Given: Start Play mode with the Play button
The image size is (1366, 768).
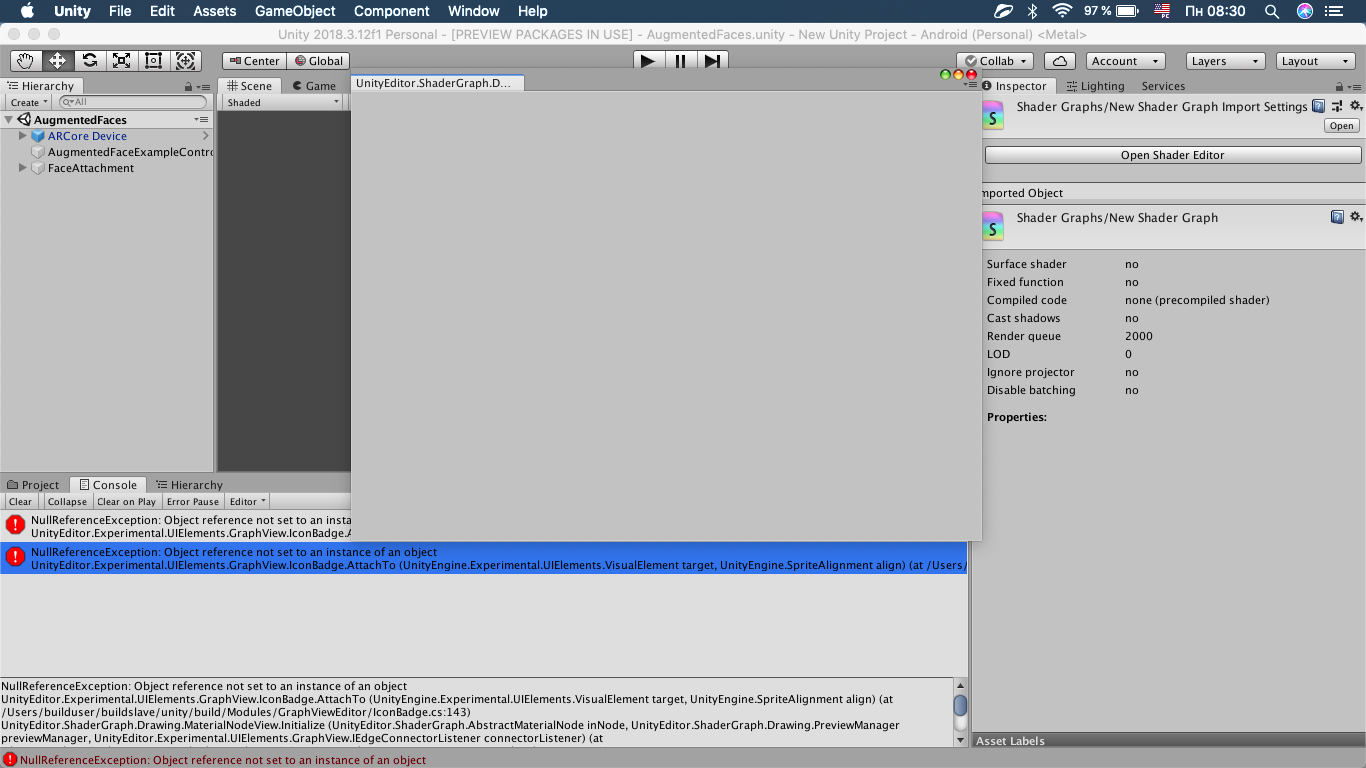Looking at the screenshot, I should pyautogui.click(x=648, y=61).
